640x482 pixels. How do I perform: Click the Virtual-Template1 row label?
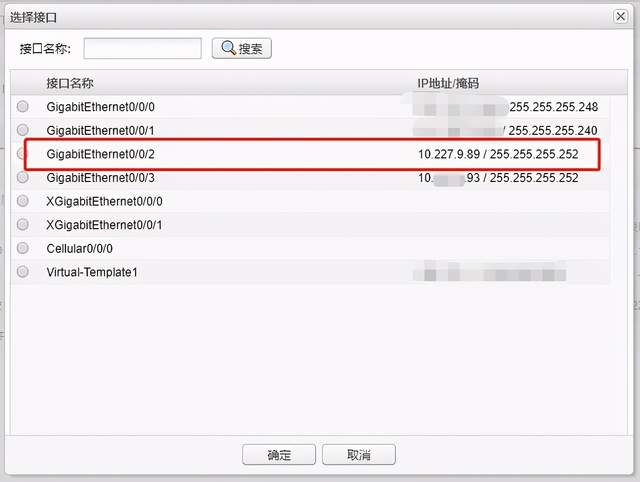[92, 272]
